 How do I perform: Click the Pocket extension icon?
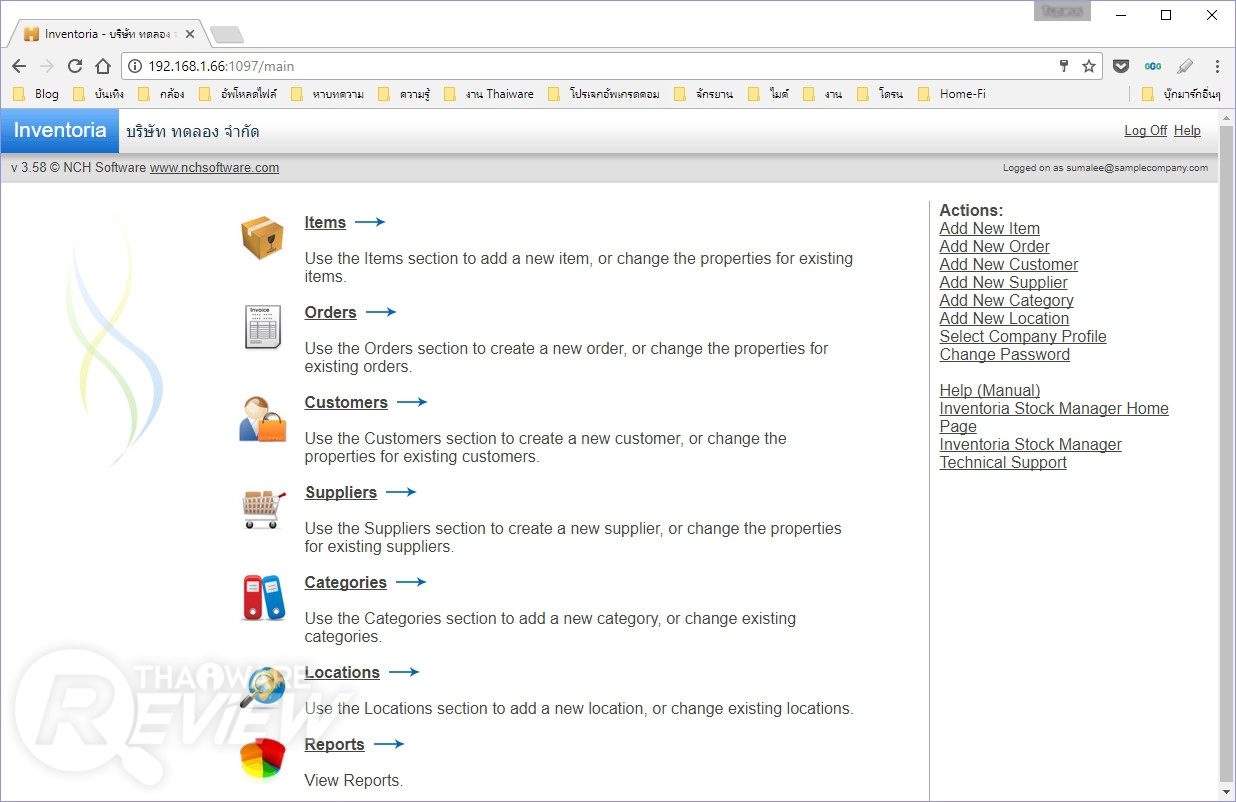pos(1121,66)
